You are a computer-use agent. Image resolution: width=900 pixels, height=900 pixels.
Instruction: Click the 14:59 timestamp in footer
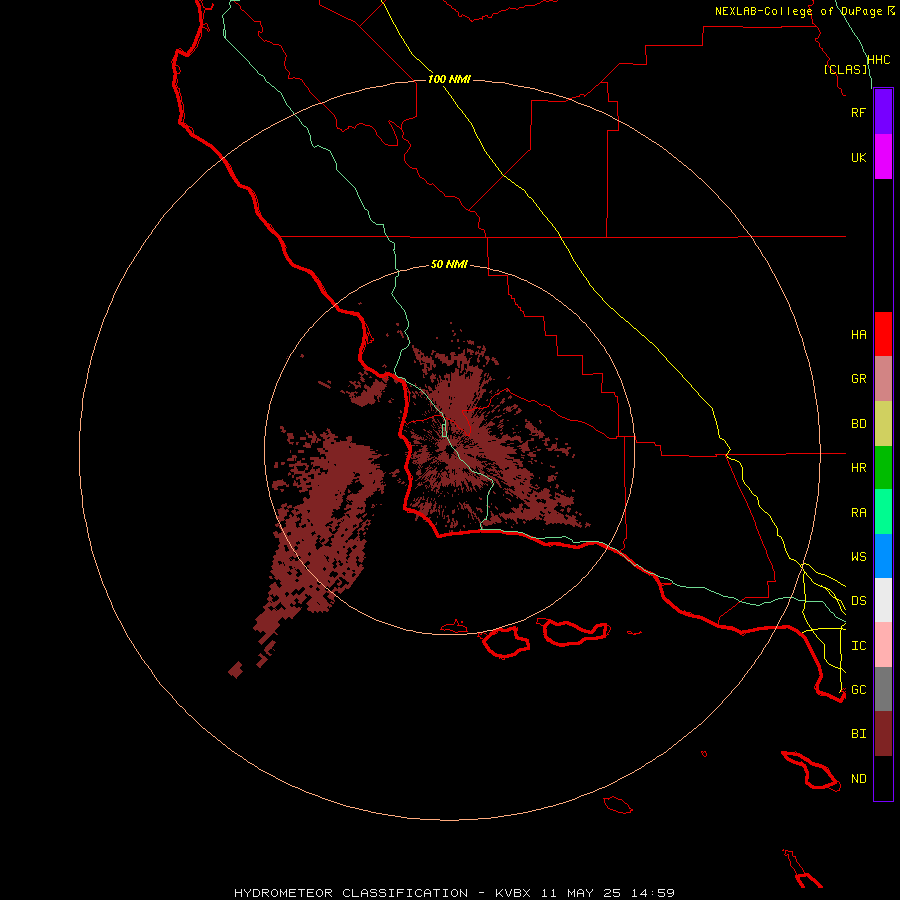tap(653, 893)
